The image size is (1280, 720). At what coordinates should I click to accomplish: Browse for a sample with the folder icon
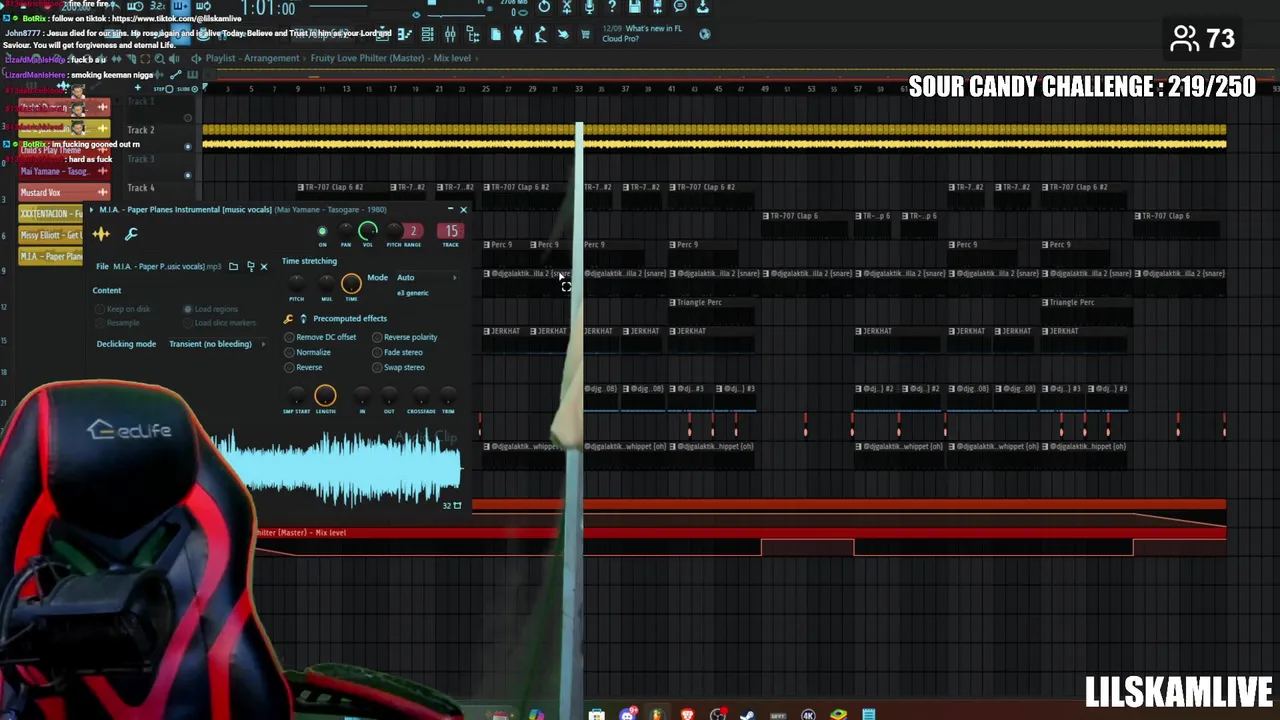point(233,266)
